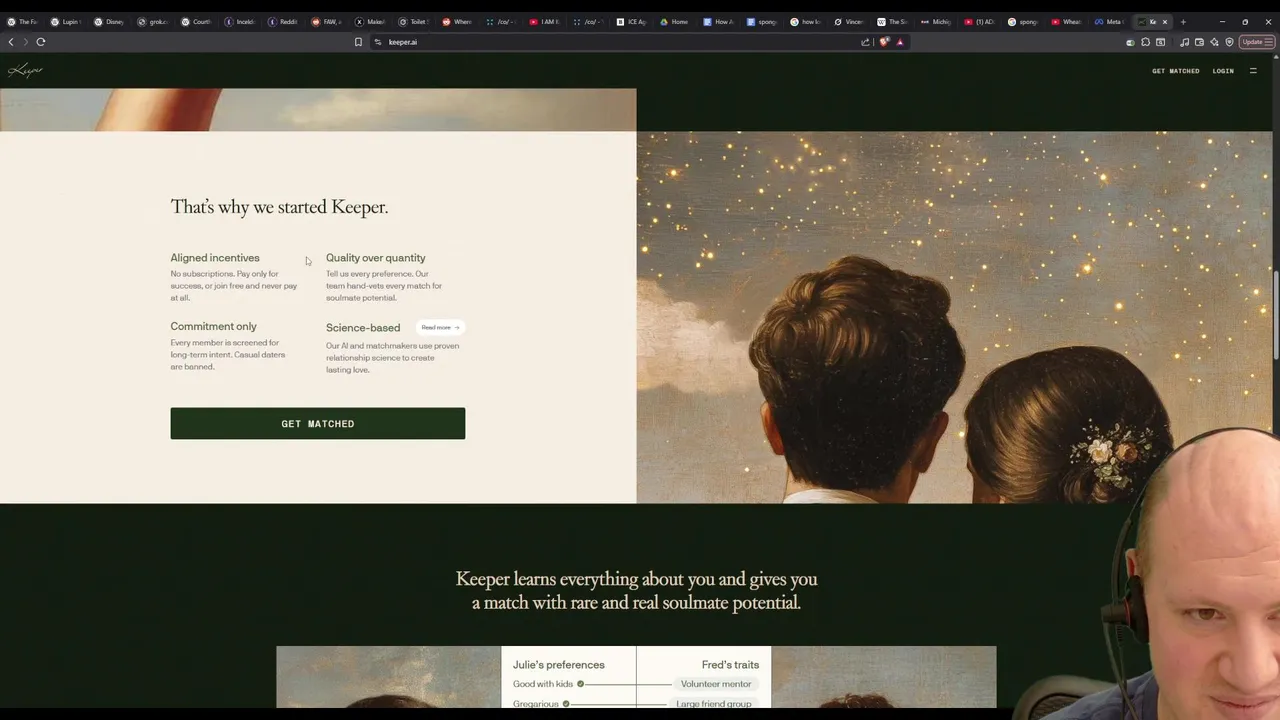Switch to the Lupin tab

tap(65, 21)
